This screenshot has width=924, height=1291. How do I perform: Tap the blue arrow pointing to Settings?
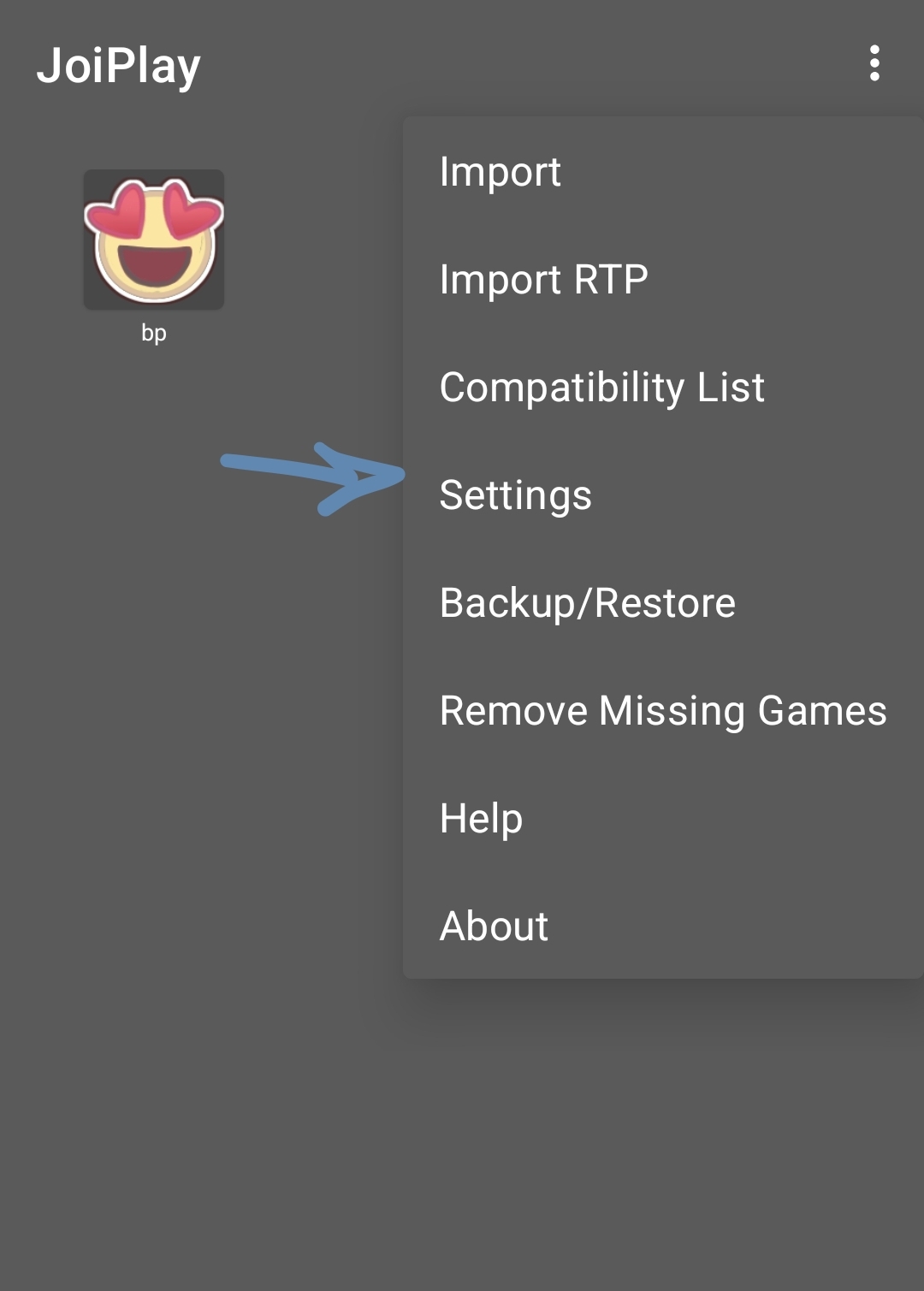tap(312, 478)
